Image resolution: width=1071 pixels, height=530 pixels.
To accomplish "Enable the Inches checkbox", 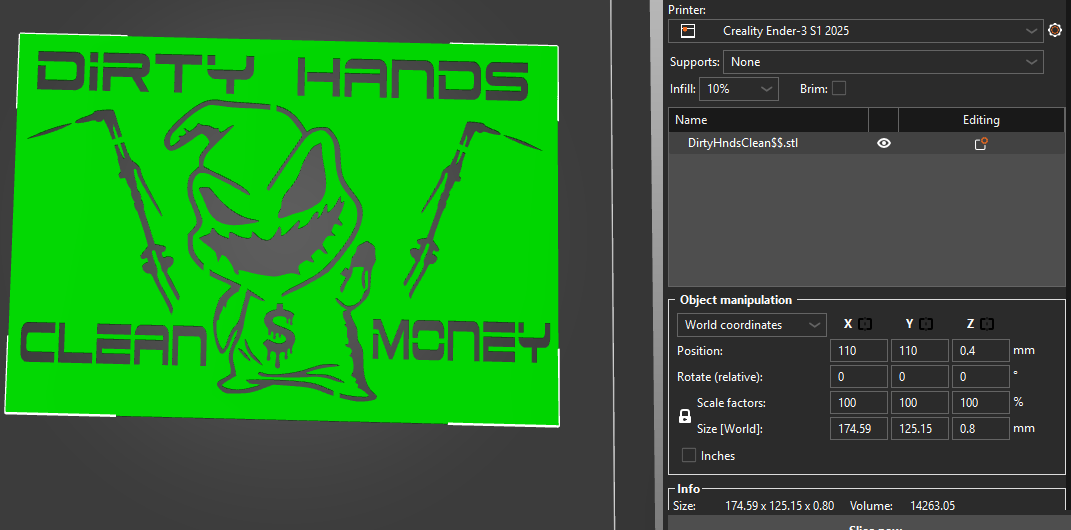I will click(689, 455).
